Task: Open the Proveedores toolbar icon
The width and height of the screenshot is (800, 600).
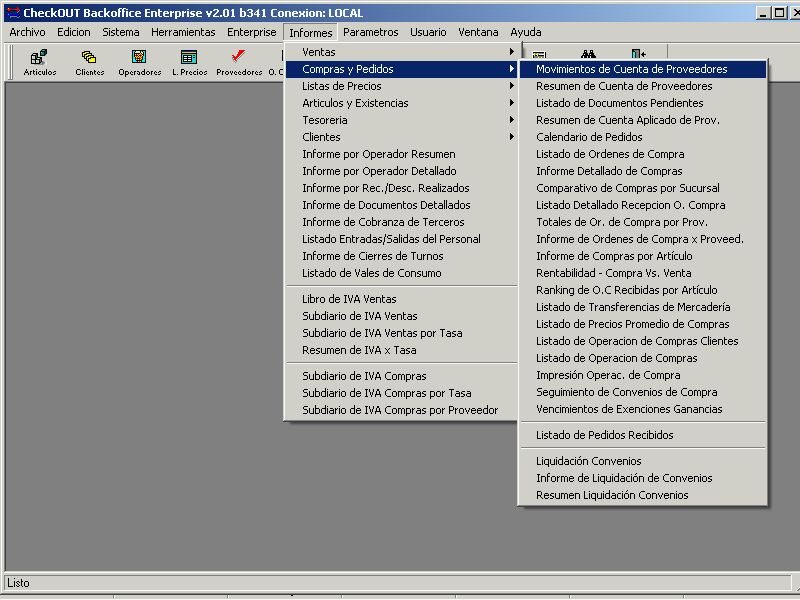Action: pos(239,62)
